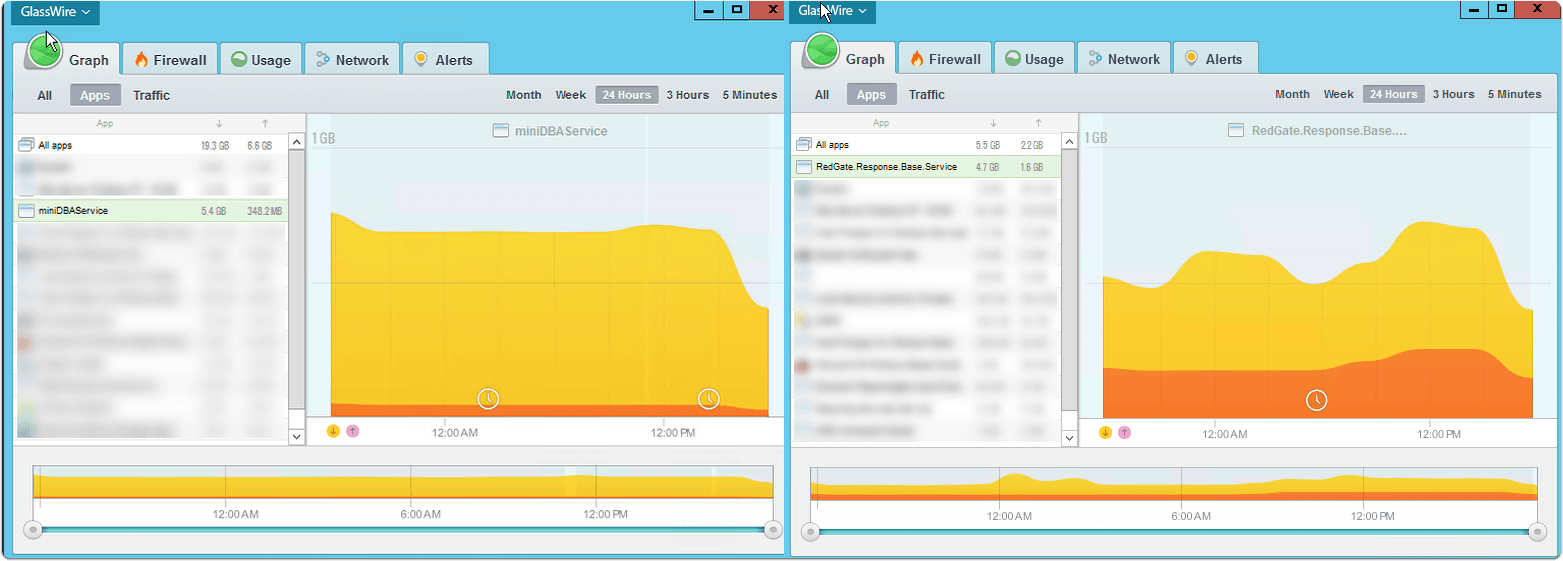The height and width of the screenshot is (561, 1563).
Task: Sort by upload column in right window
Action: point(1038,124)
